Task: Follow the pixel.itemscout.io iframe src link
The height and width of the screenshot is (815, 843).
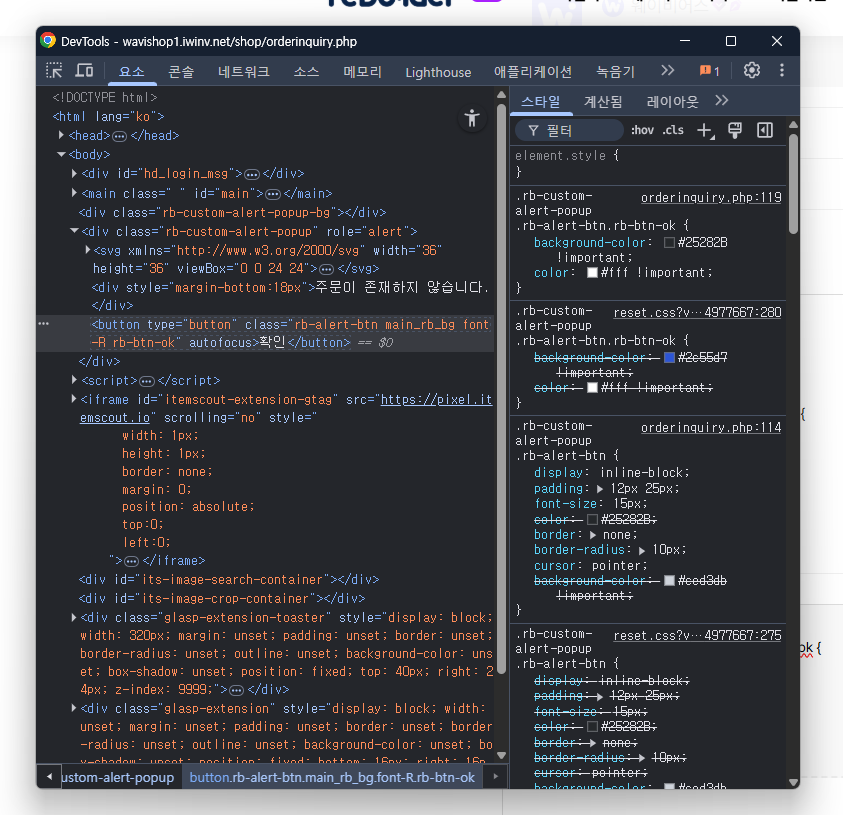Action: (x=436, y=399)
